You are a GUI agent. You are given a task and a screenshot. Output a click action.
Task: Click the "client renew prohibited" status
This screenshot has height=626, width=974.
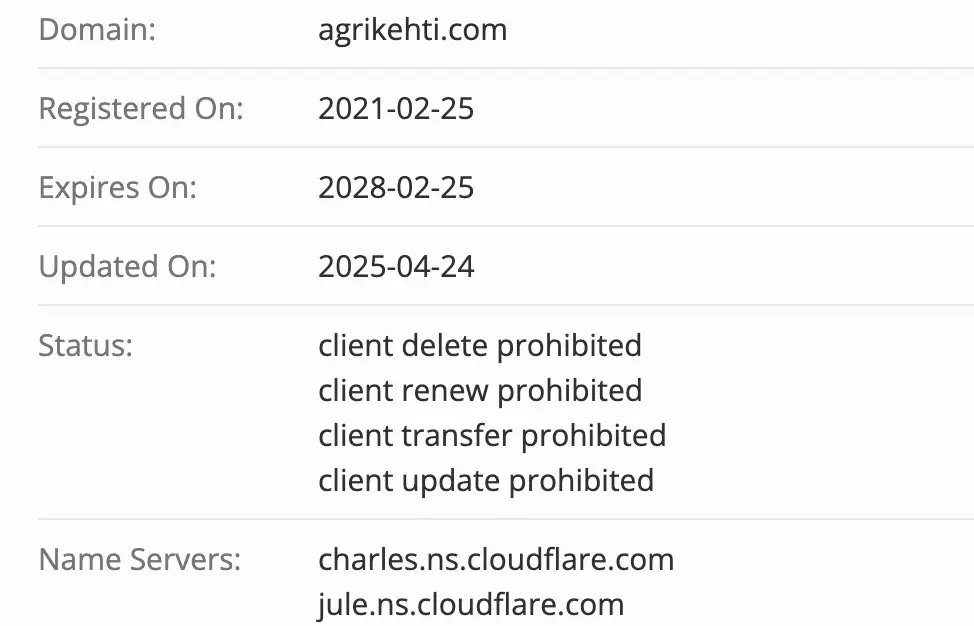pyautogui.click(x=480, y=390)
